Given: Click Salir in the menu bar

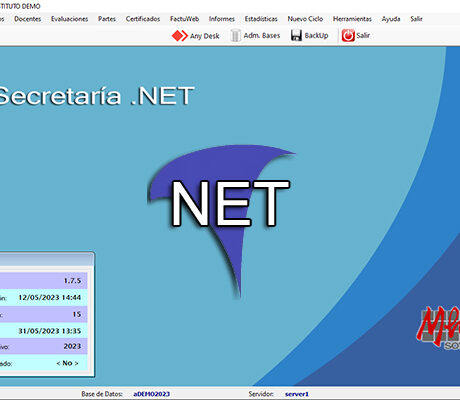Looking at the screenshot, I should pyautogui.click(x=416, y=19).
